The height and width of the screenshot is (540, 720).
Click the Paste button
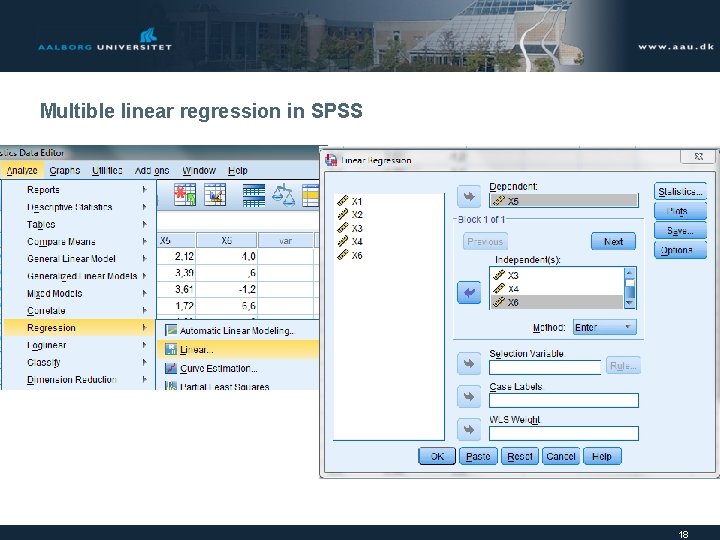478,456
